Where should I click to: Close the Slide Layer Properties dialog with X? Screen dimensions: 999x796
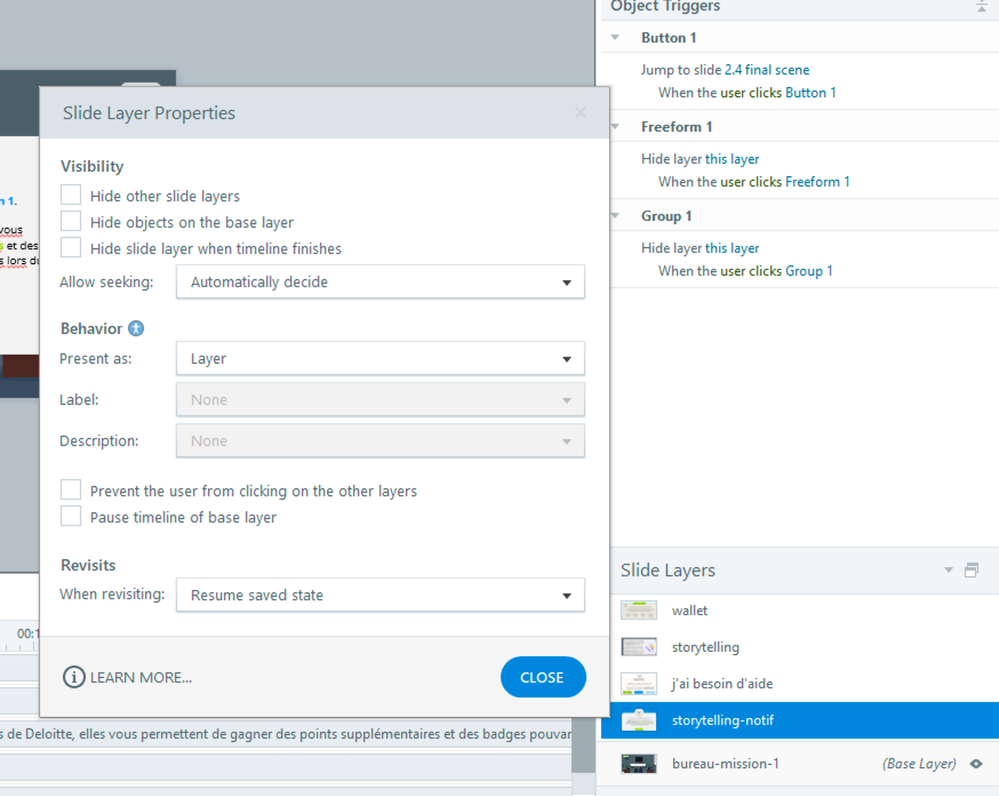580,113
